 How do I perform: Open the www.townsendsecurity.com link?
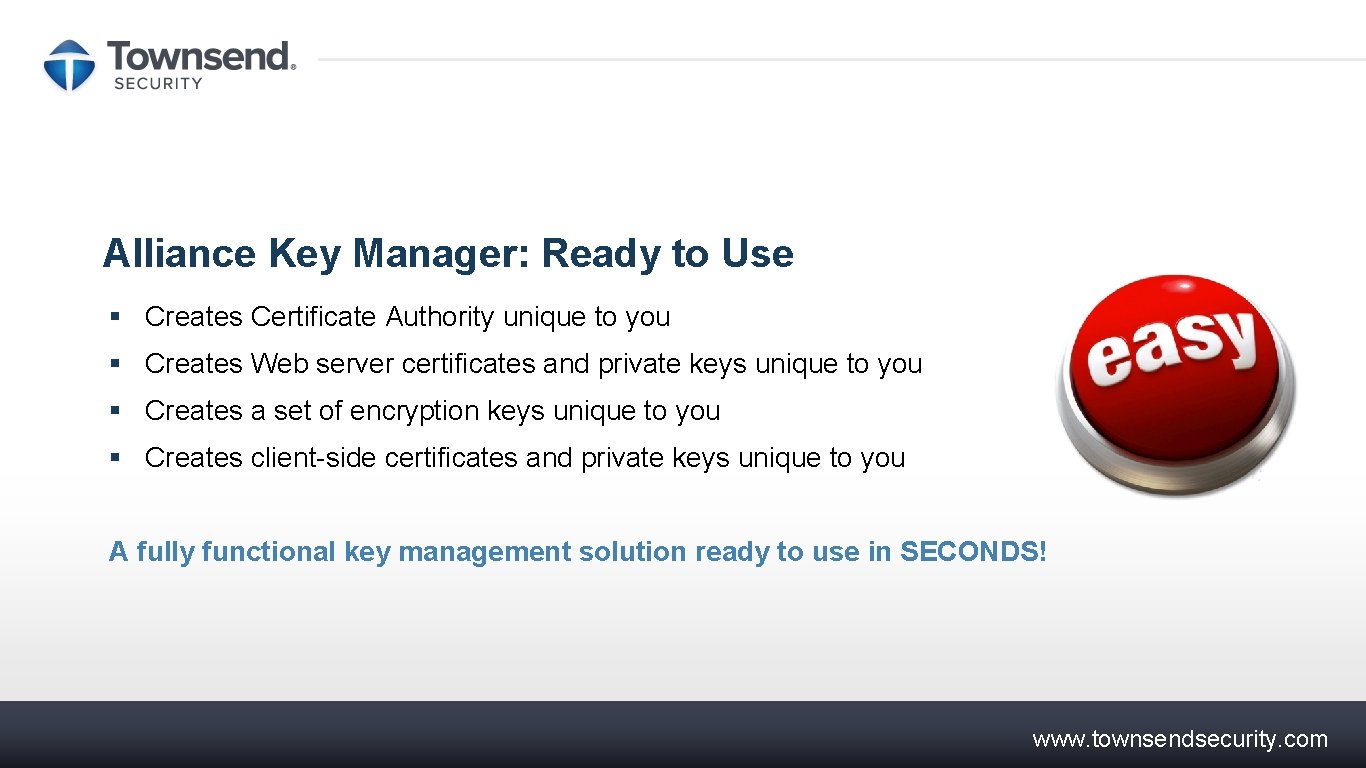point(1180,739)
